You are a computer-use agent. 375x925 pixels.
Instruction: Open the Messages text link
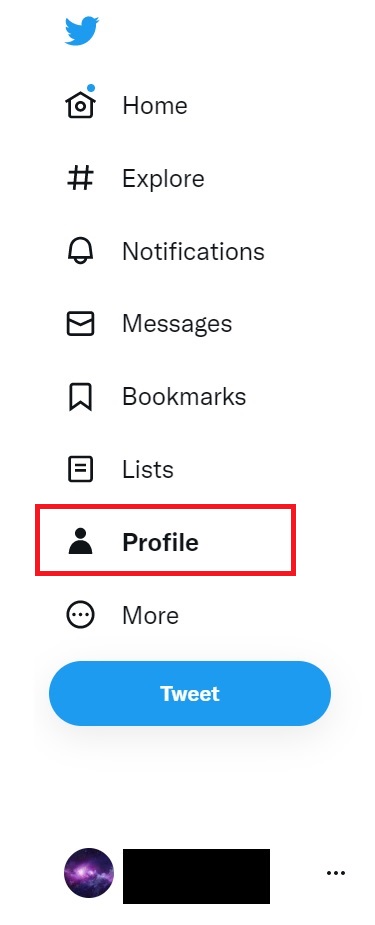(177, 324)
